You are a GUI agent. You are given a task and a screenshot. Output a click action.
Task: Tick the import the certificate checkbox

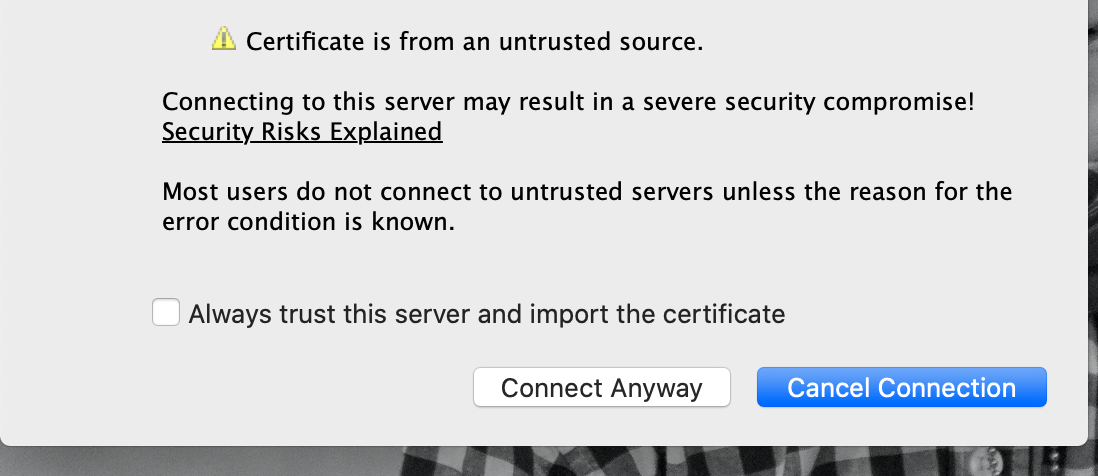(x=166, y=312)
